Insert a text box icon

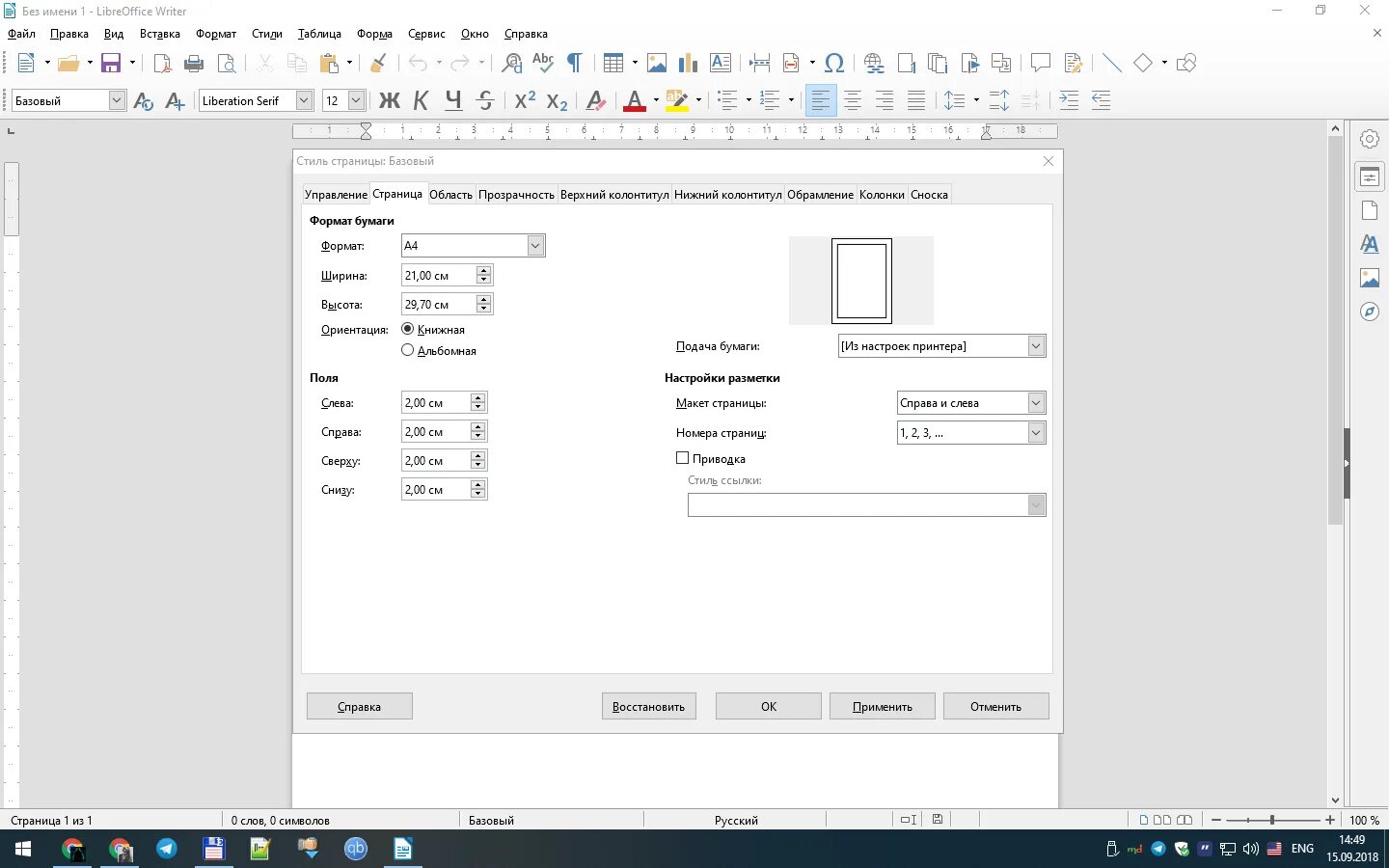click(721, 64)
